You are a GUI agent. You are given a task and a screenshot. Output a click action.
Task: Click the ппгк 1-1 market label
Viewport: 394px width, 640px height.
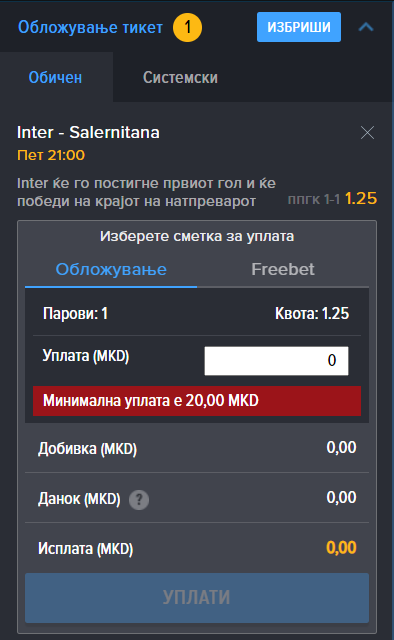(314, 200)
